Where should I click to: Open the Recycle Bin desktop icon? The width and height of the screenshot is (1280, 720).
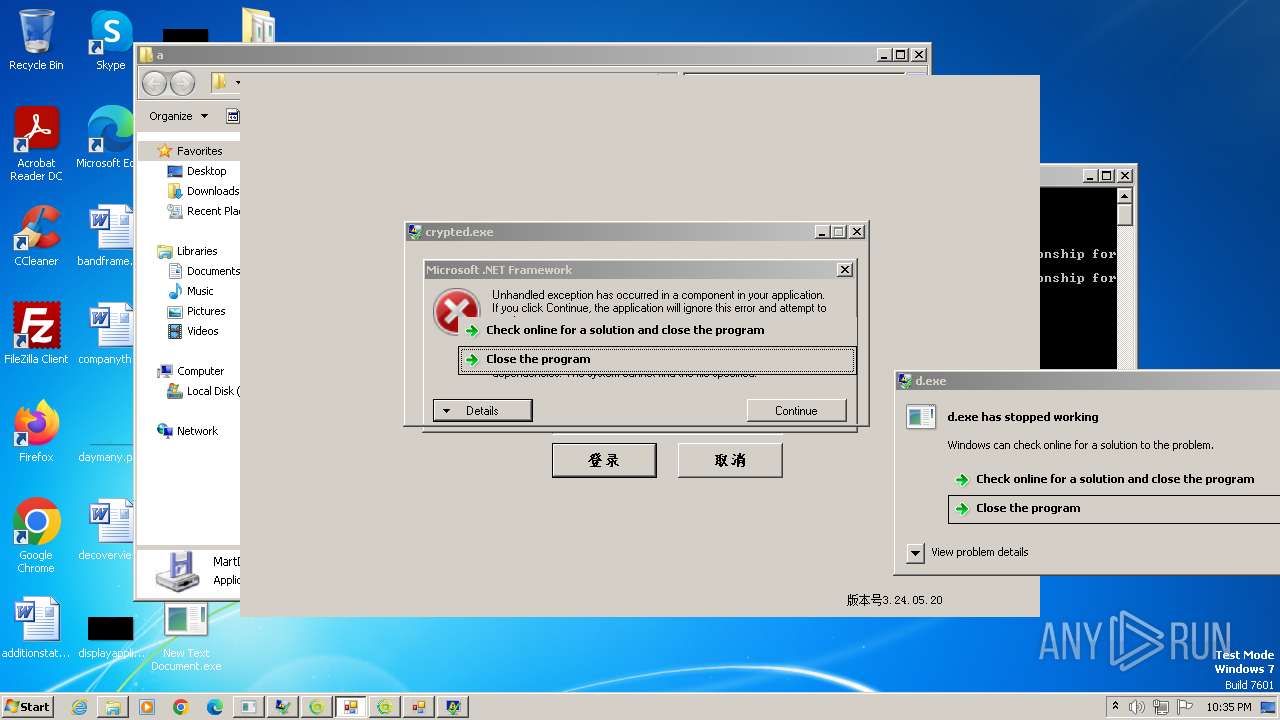pos(36,40)
